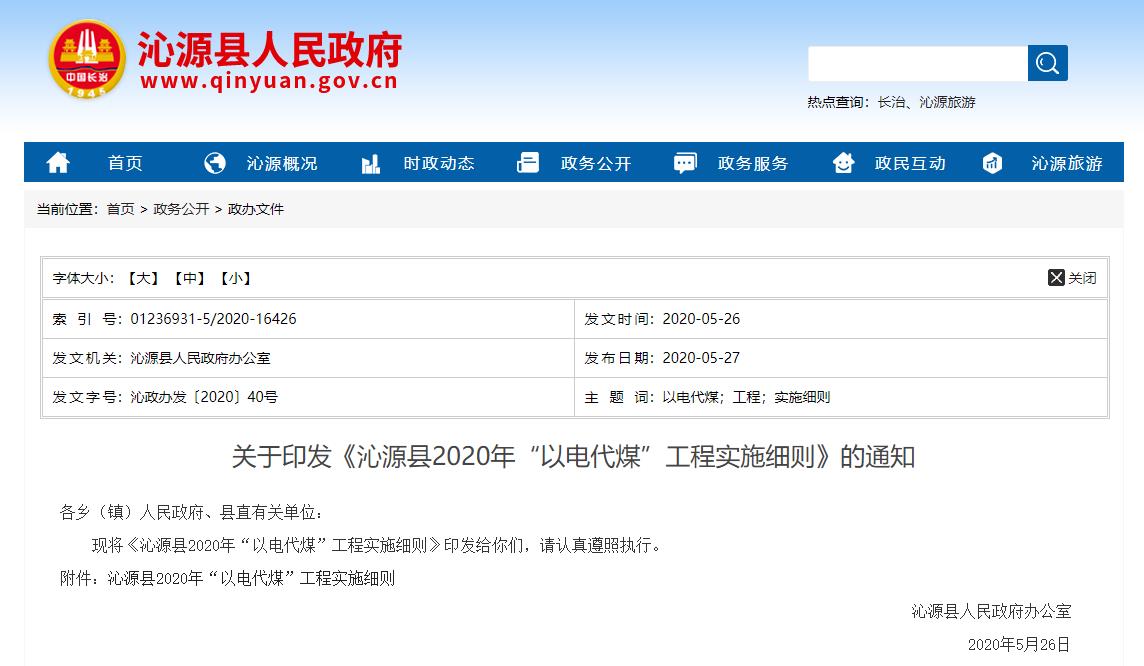
Task: Click the X icon next to 关闭
Action: pos(1056,278)
